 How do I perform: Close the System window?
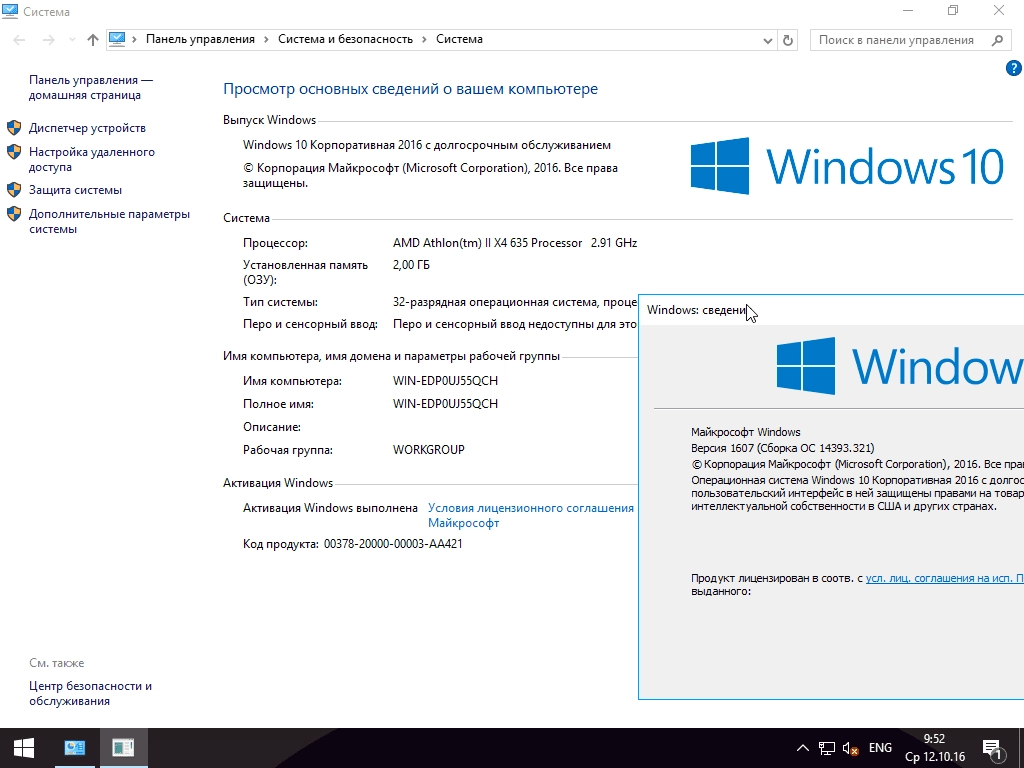point(999,10)
